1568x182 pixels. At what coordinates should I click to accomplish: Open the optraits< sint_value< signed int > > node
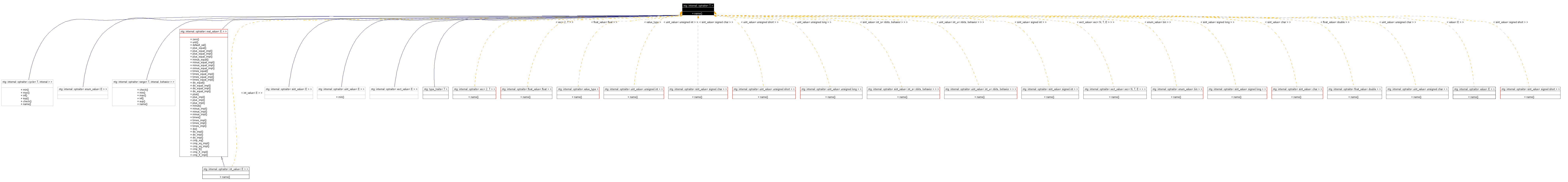coord(1050,93)
